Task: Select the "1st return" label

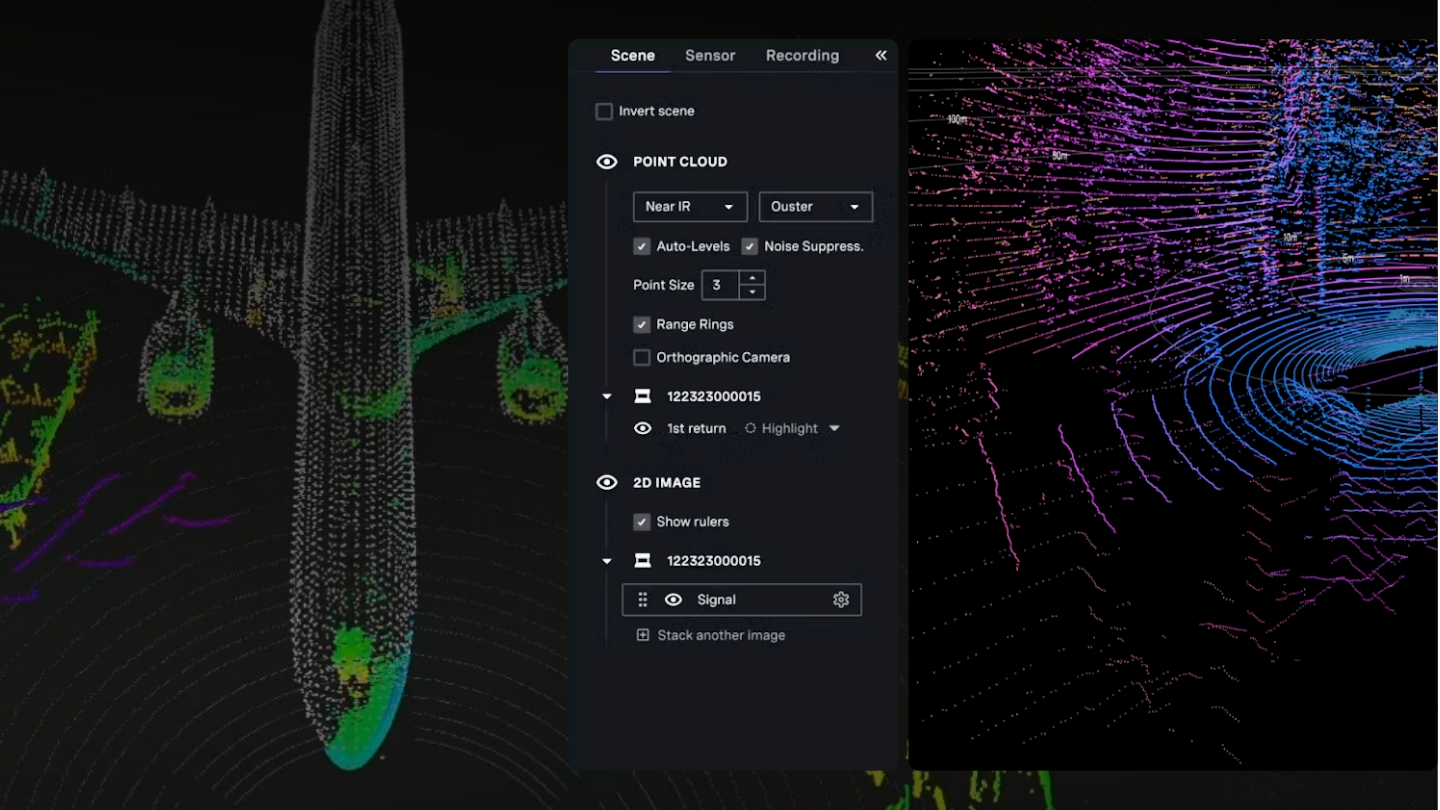Action: (x=696, y=428)
